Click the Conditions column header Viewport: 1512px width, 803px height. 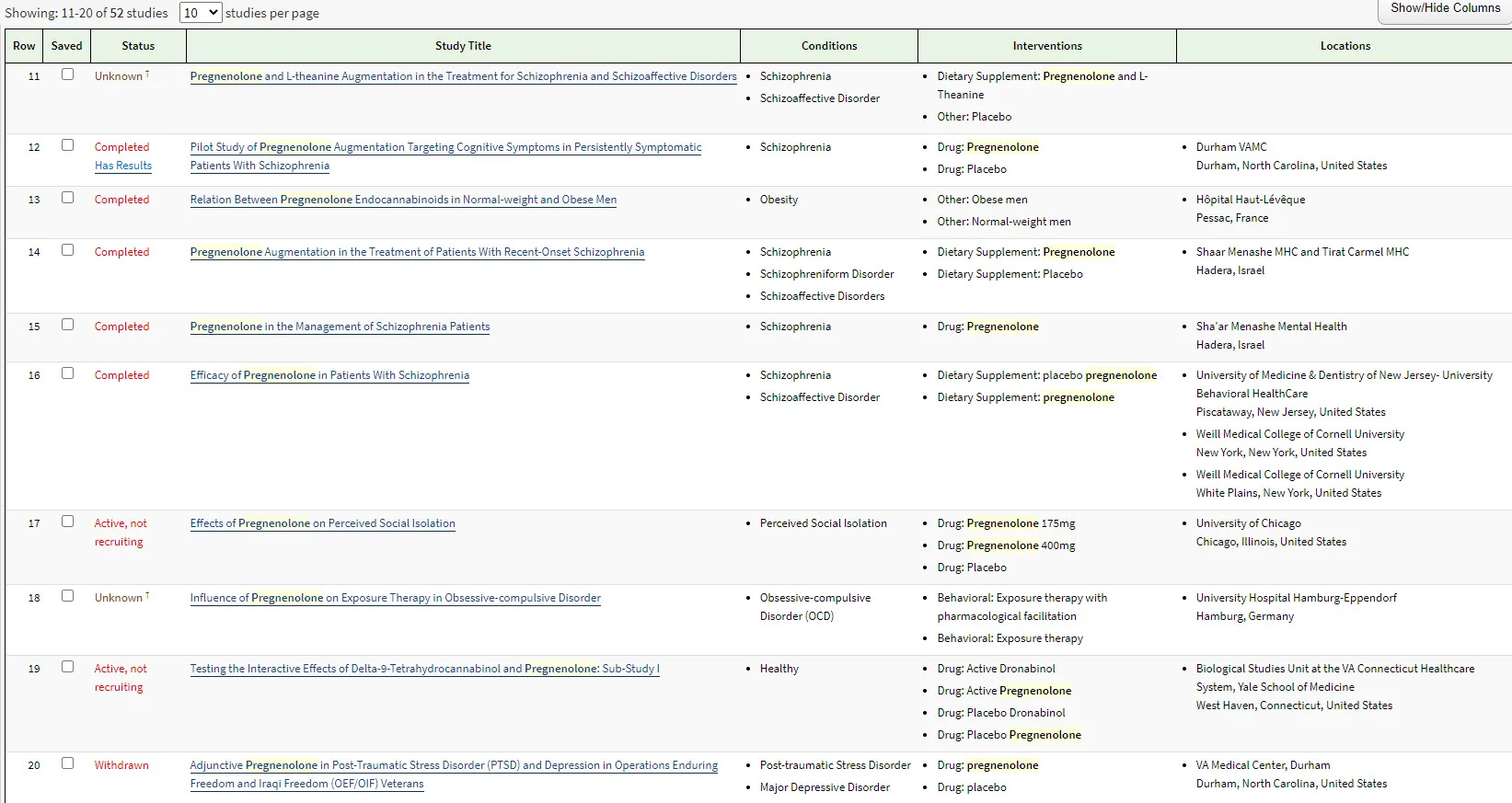(829, 46)
